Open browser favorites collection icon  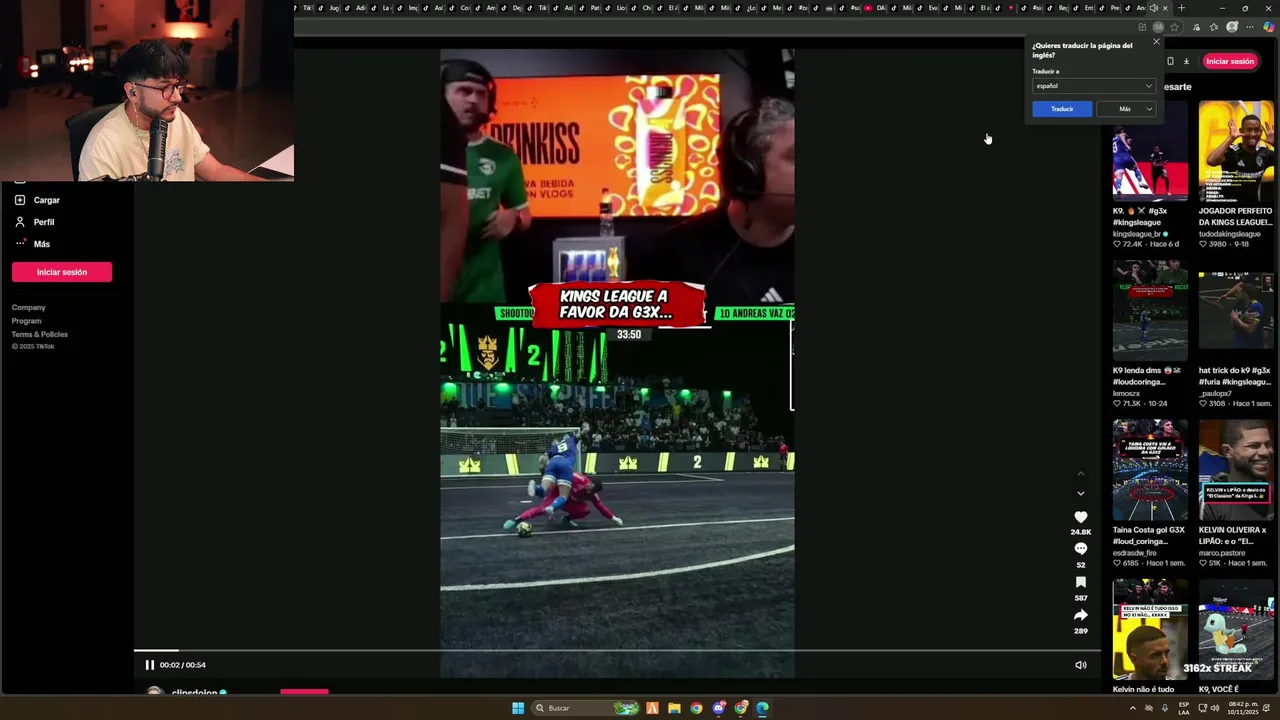pos(1214,27)
